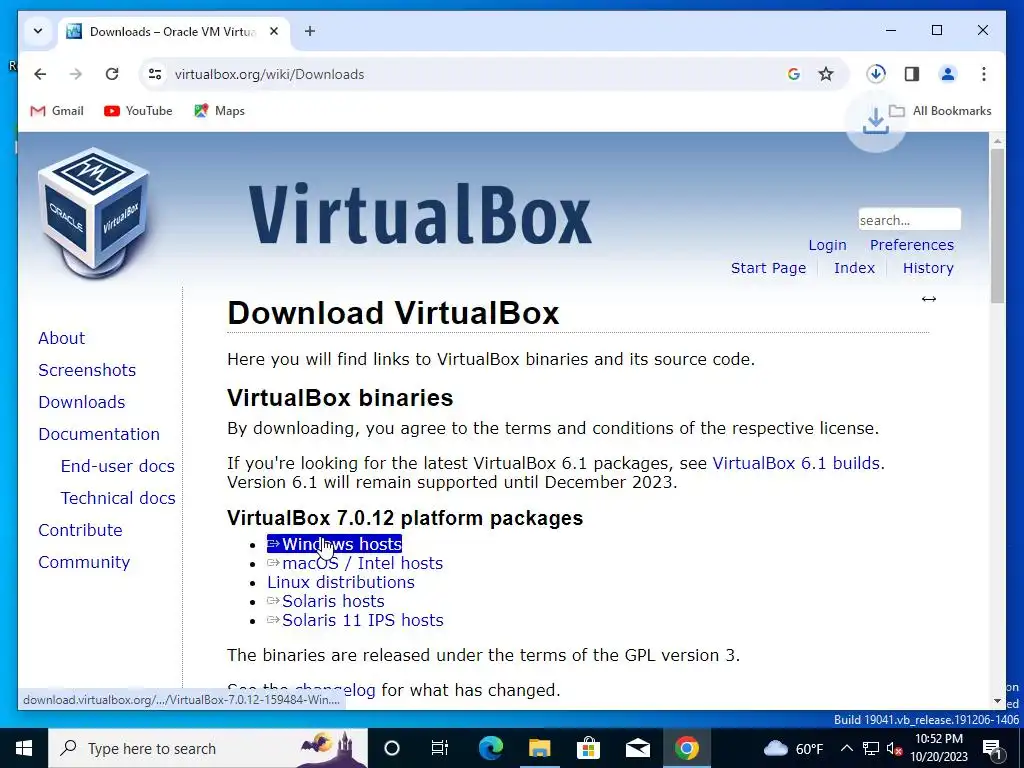Image resolution: width=1024 pixels, height=768 pixels.
Task: Go to Start Page link
Action: (768, 268)
